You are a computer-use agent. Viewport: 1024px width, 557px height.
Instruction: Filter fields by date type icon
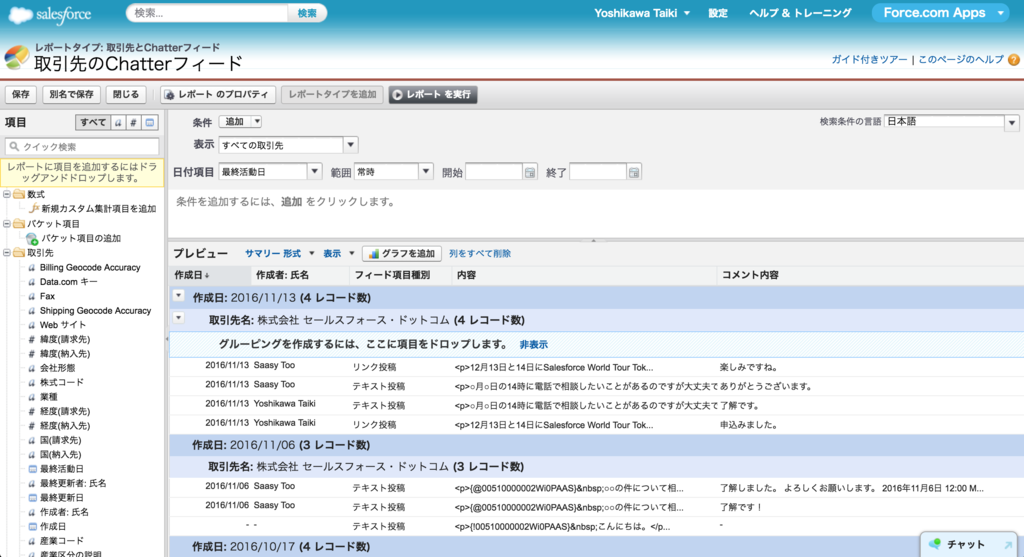coord(150,123)
